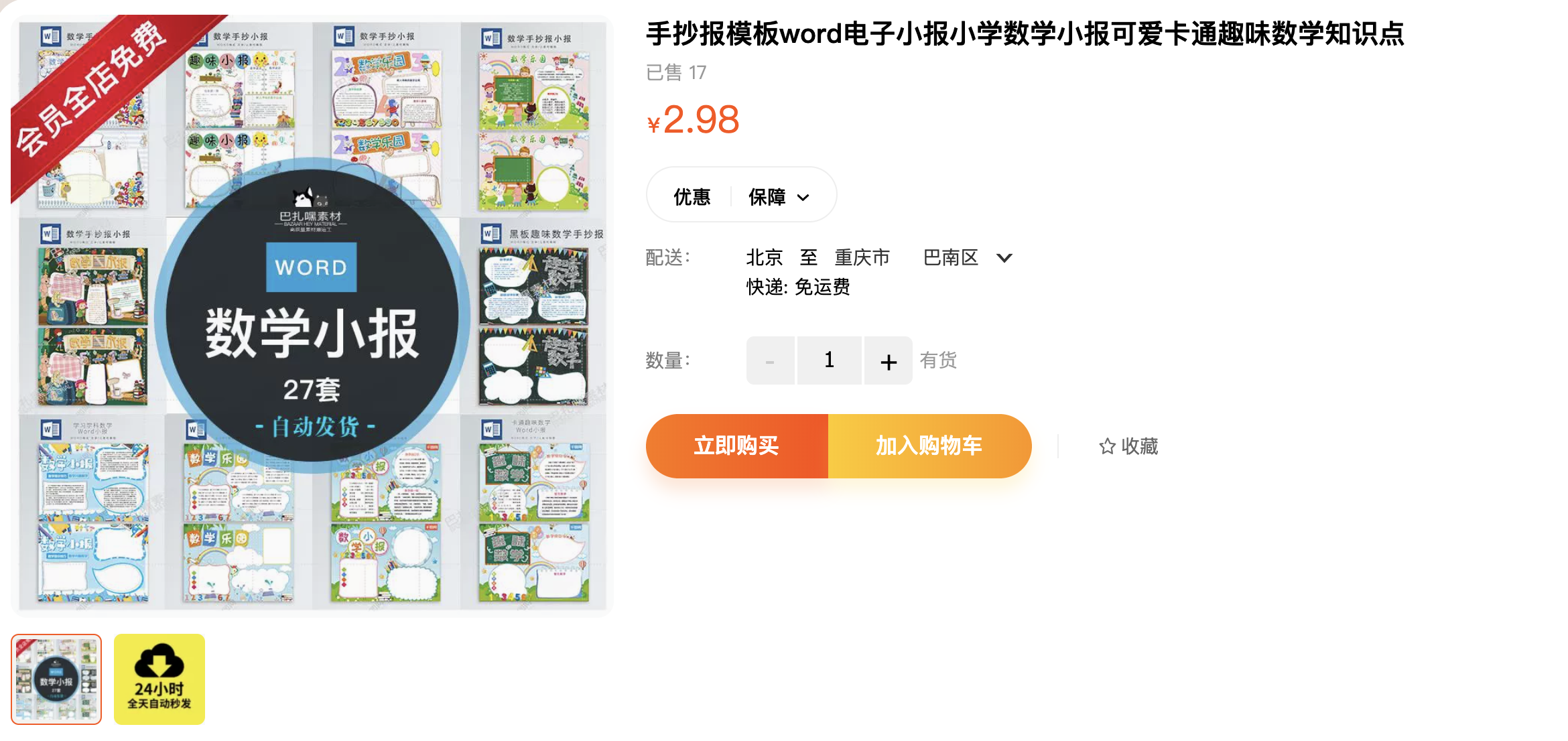Select the first 数学小报 product thumbnail
This screenshot has height=741, width=1568.
tap(56, 679)
